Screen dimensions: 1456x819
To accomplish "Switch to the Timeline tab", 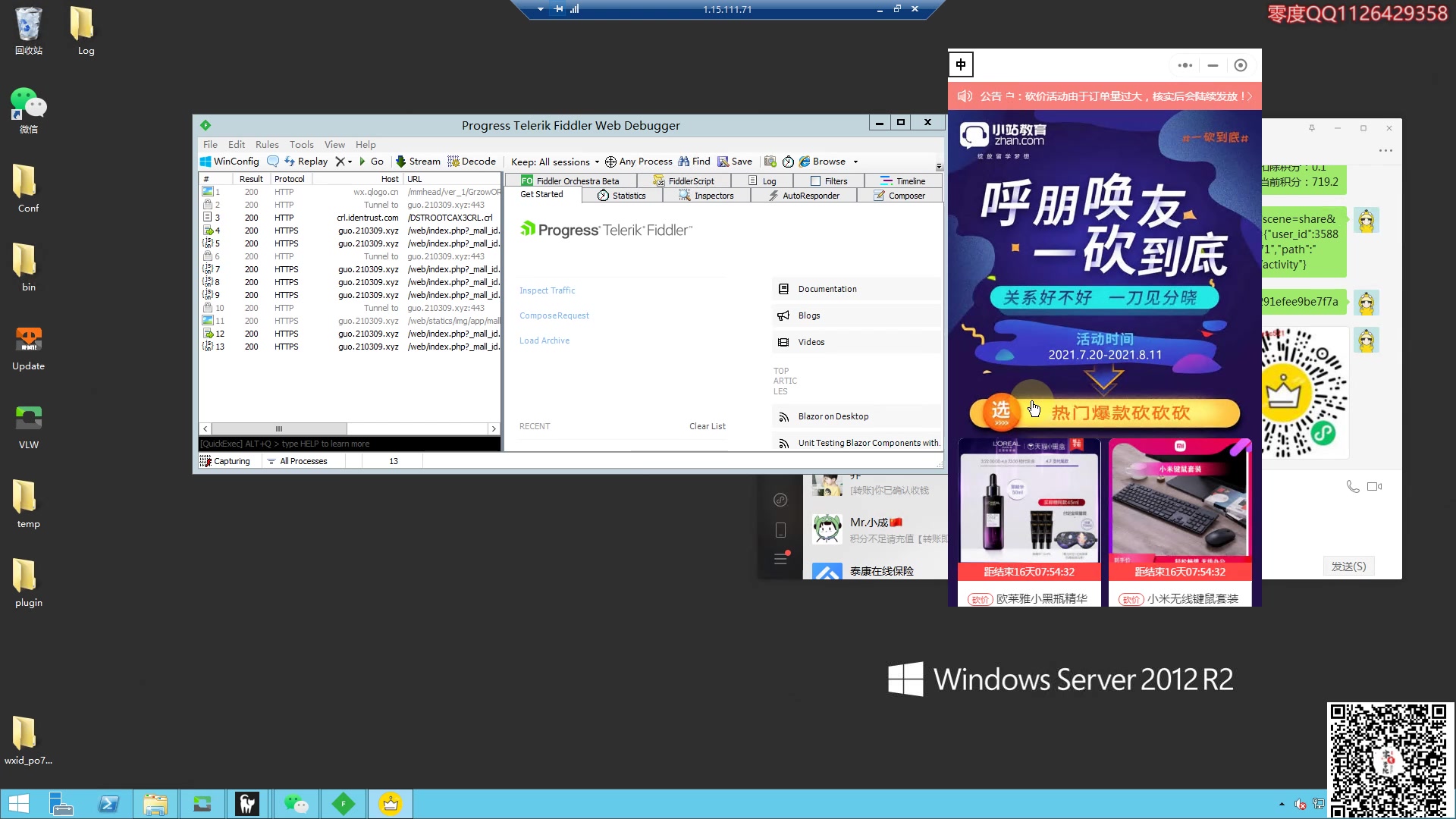I will (x=902, y=180).
